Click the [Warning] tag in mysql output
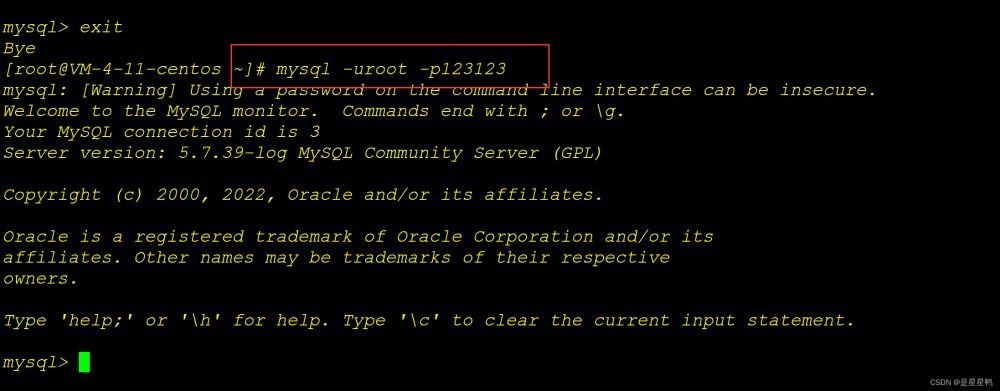 coord(129,90)
